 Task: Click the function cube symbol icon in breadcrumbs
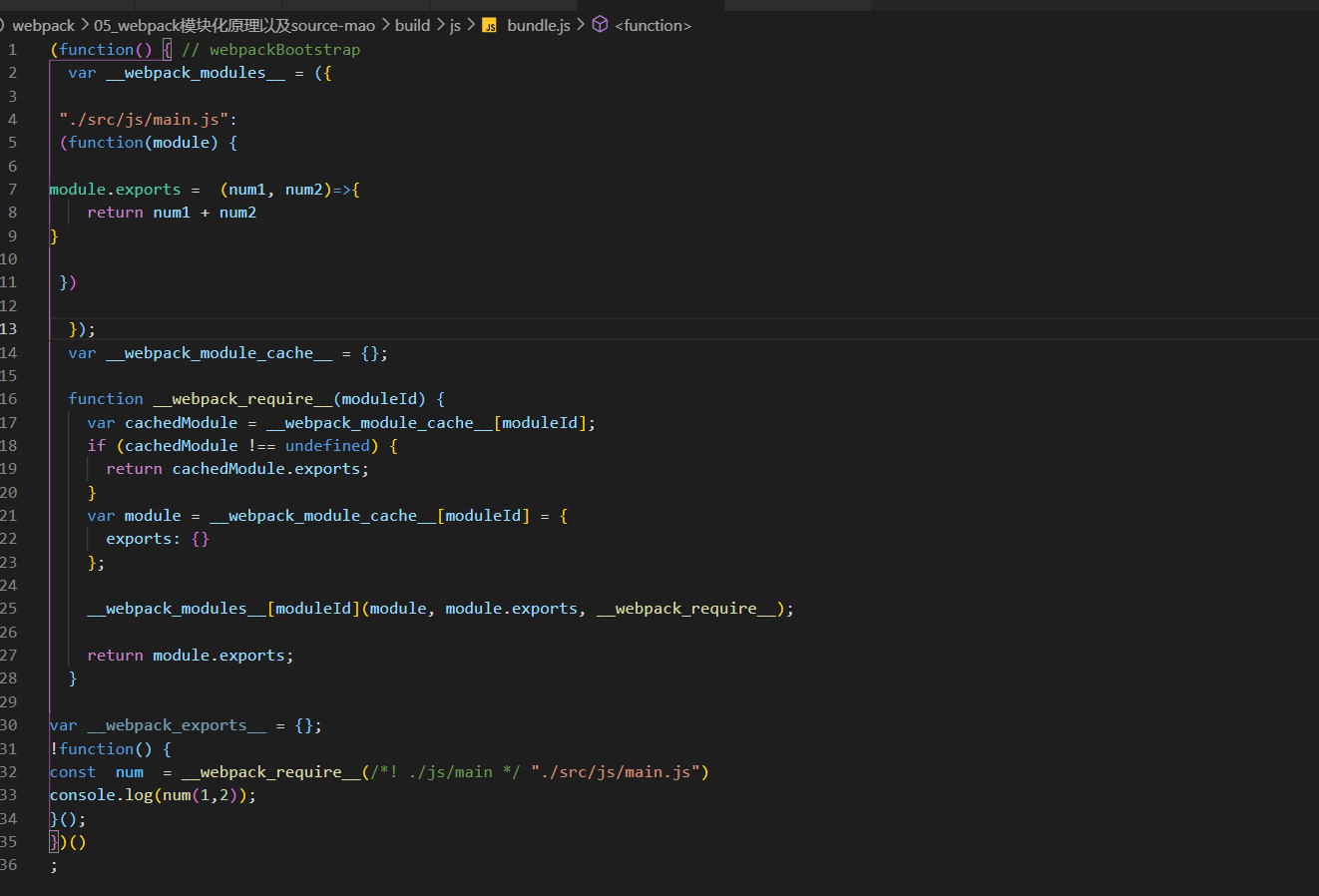(600, 25)
